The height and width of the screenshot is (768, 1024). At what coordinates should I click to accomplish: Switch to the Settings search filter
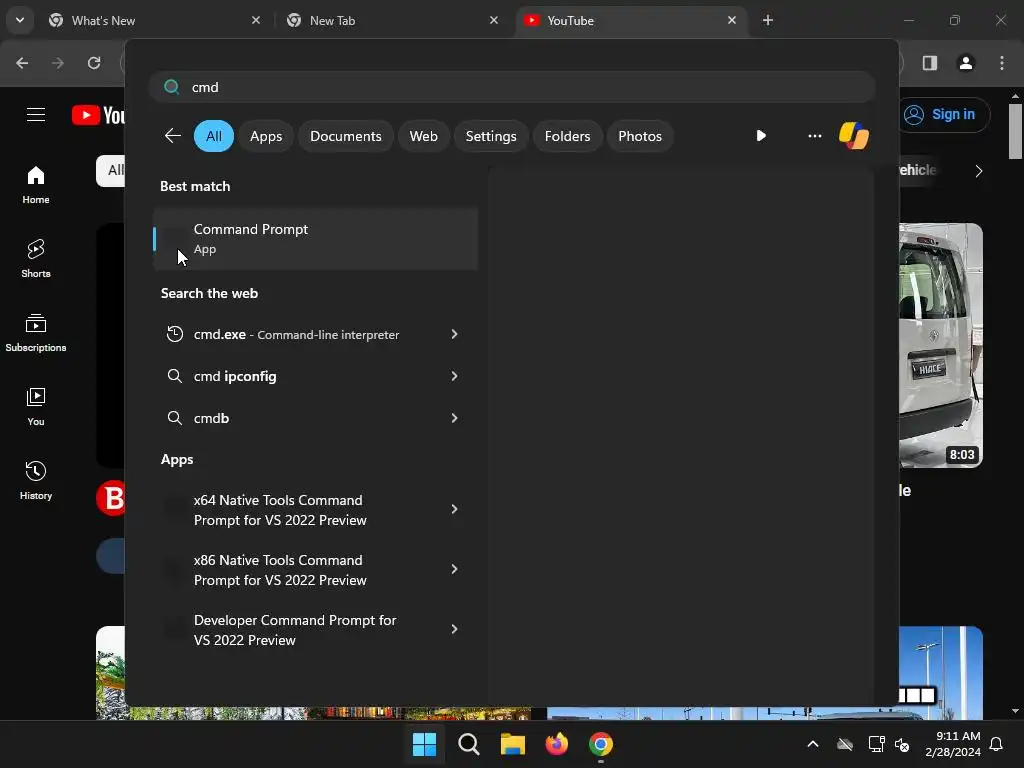pyautogui.click(x=490, y=136)
